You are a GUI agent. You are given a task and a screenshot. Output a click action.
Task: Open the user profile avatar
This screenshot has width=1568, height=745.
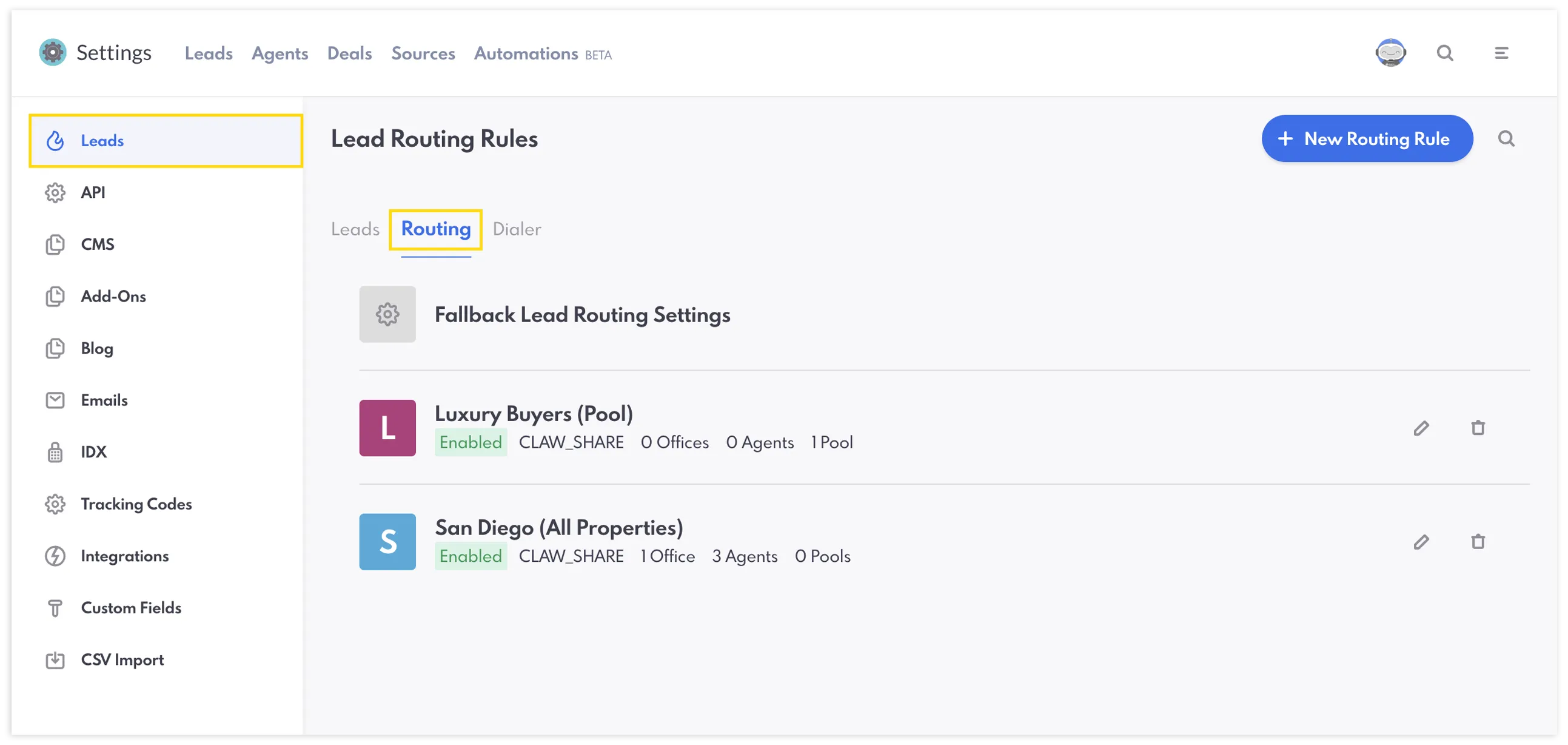[x=1391, y=52]
